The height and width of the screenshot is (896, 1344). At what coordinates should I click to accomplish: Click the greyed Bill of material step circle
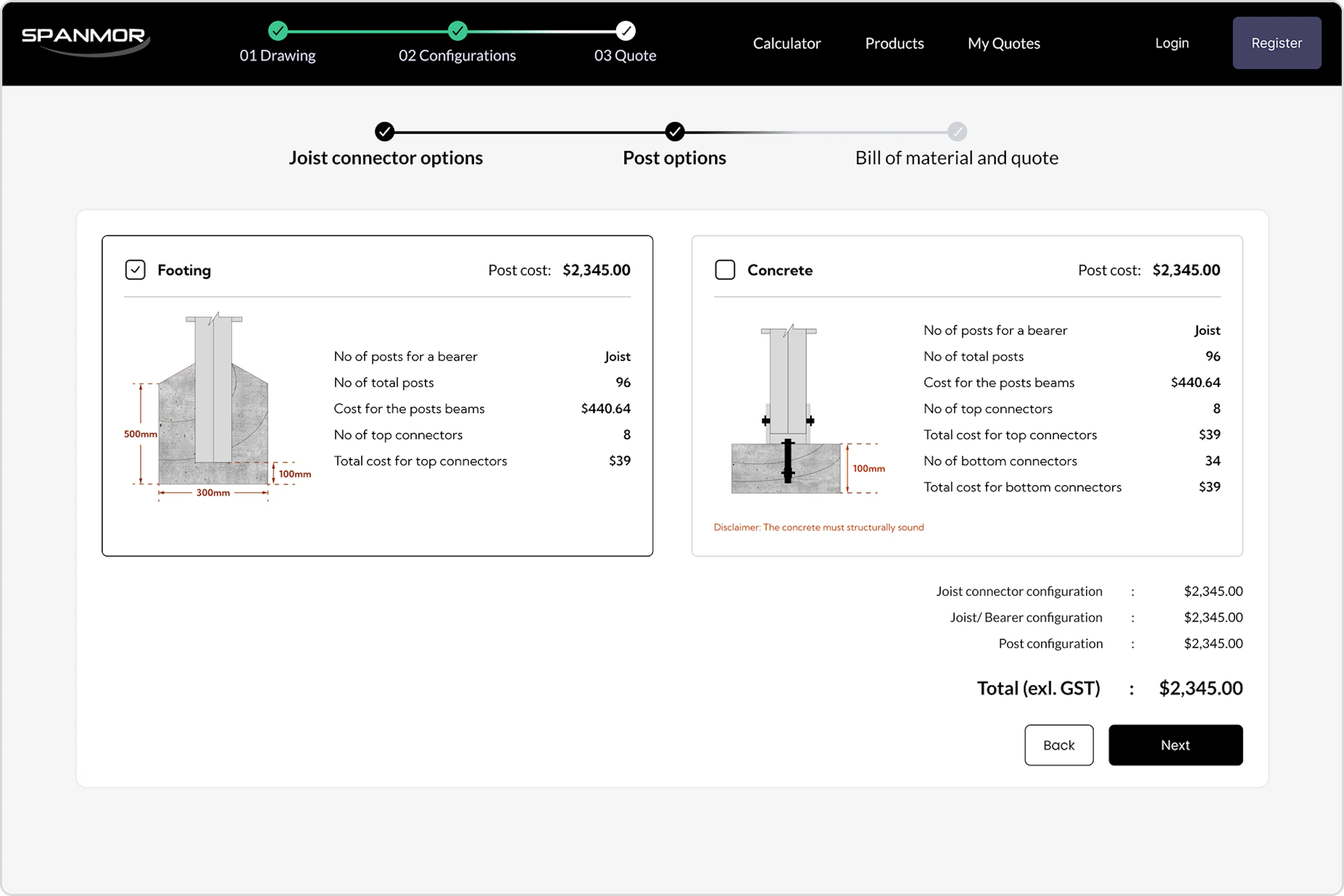click(957, 132)
